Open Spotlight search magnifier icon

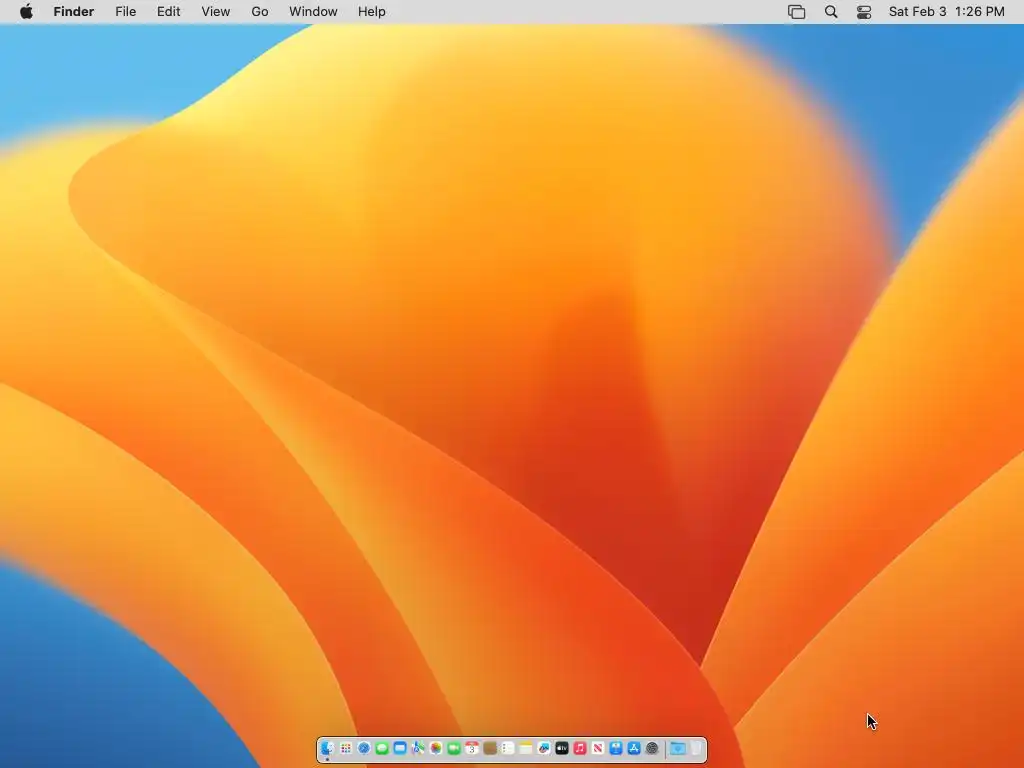pos(831,12)
